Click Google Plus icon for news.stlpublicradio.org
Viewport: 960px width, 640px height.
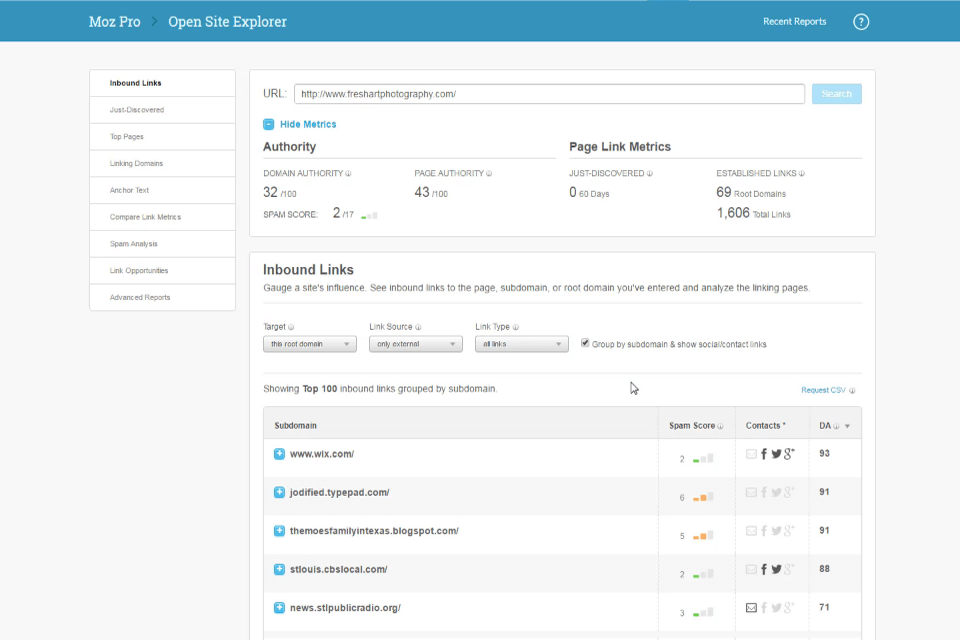pyautogui.click(x=789, y=608)
